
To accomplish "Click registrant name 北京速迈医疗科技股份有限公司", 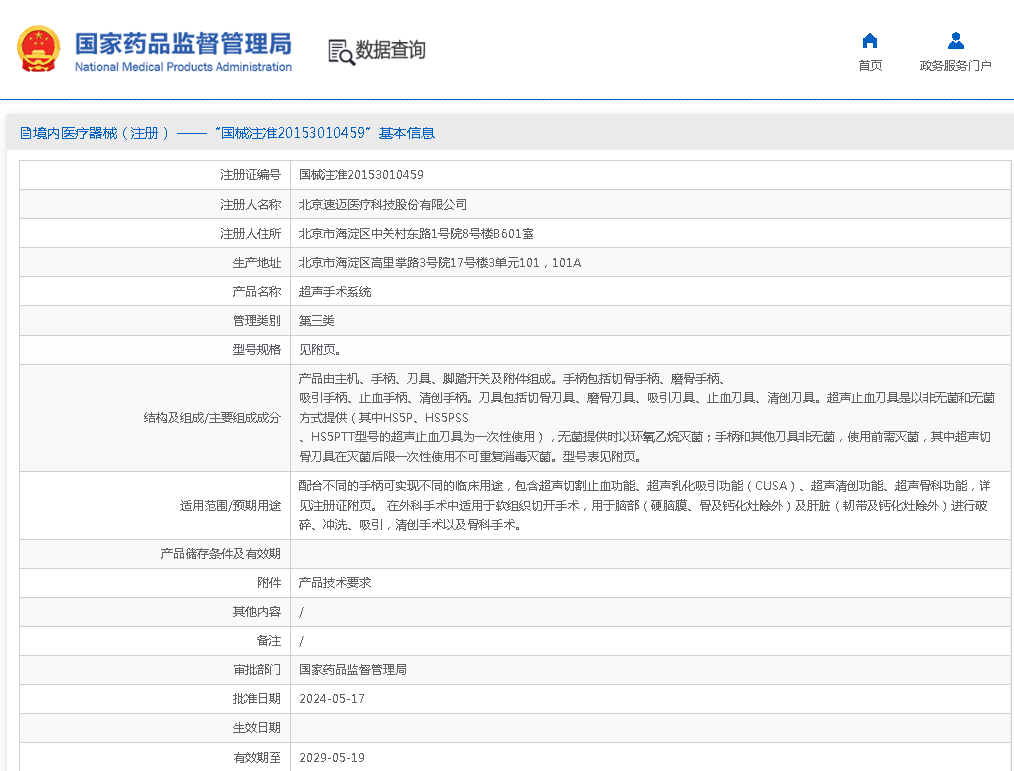I will 383,204.
